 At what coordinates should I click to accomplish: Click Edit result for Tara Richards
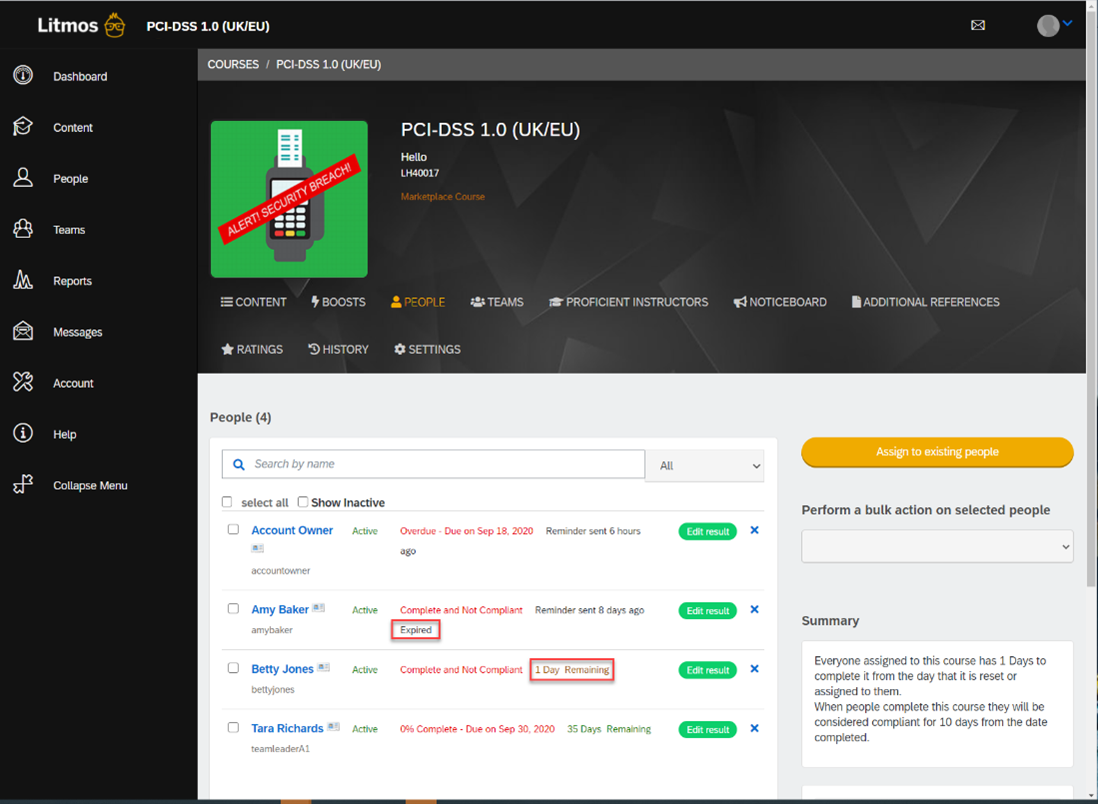[x=707, y=730]
